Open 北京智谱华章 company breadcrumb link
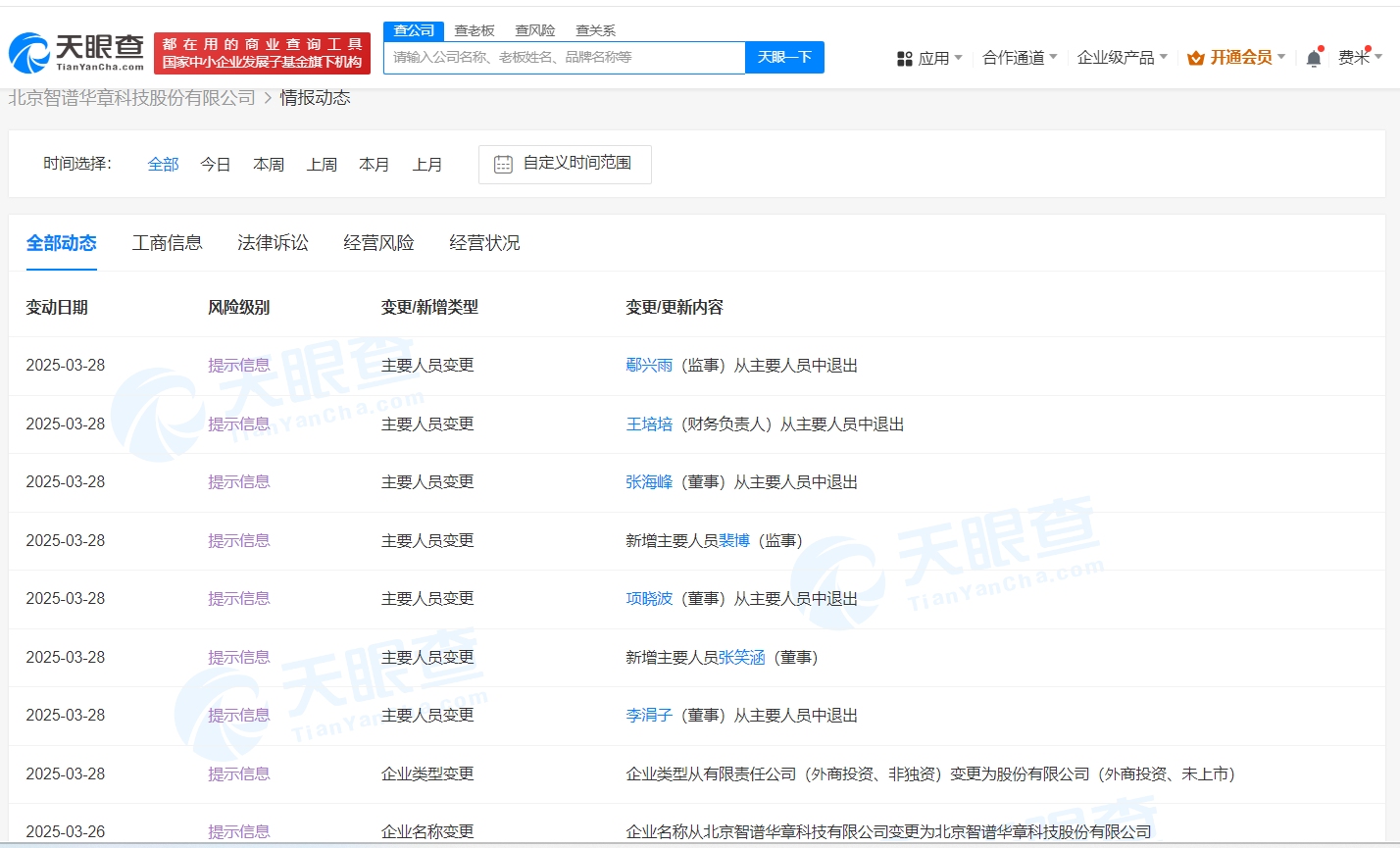This screenshot has width=1400, height=848. pyautogui.click(x=132, y=98)
